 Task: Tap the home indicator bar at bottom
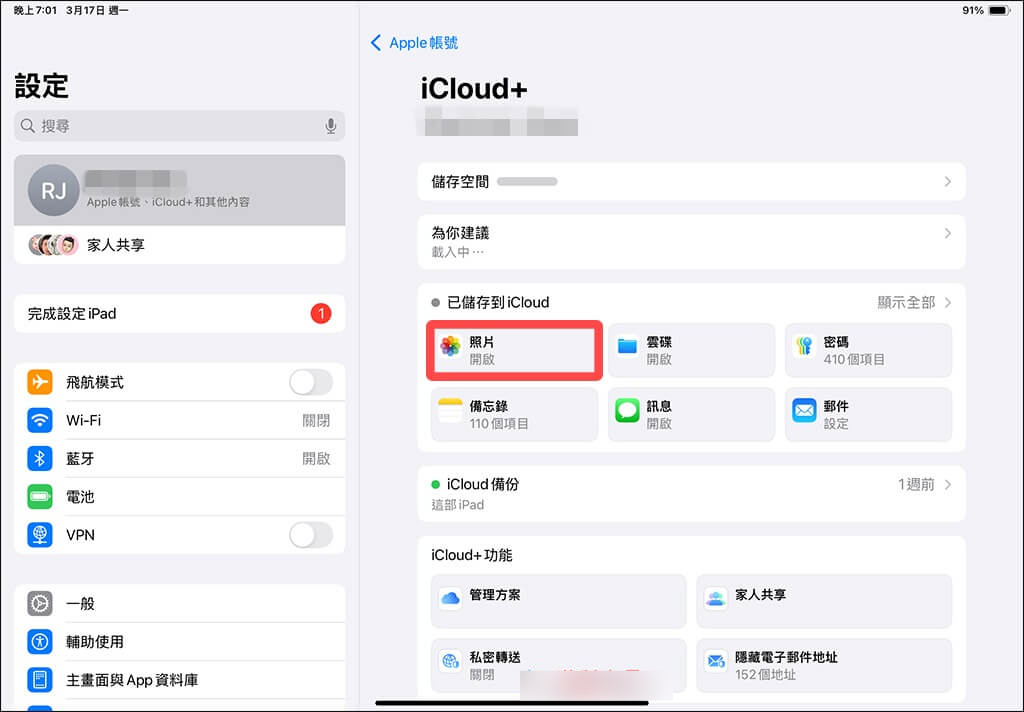(x=512, y=704)
